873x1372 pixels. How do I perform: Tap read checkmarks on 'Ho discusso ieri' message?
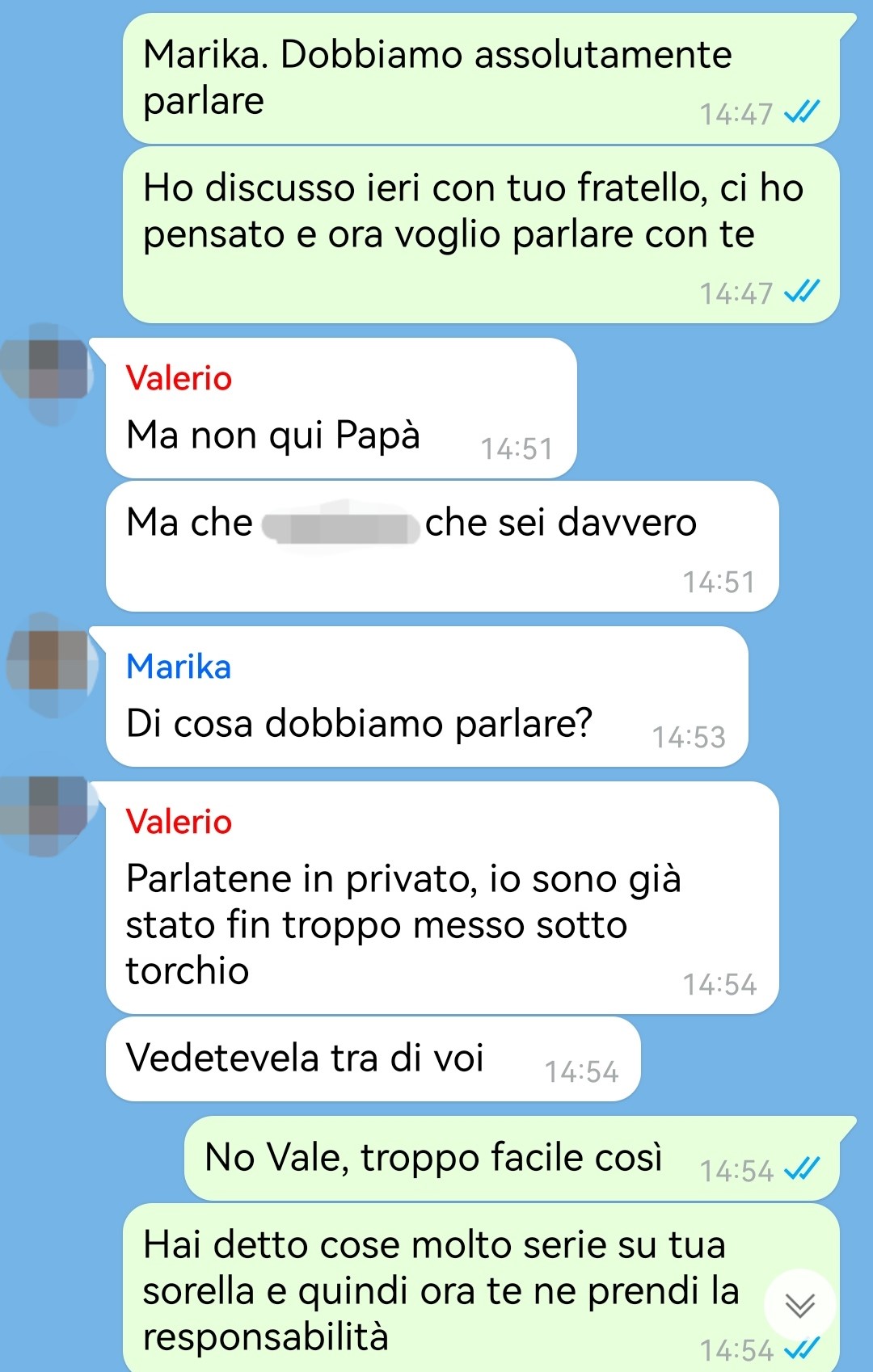coord(803,292)
